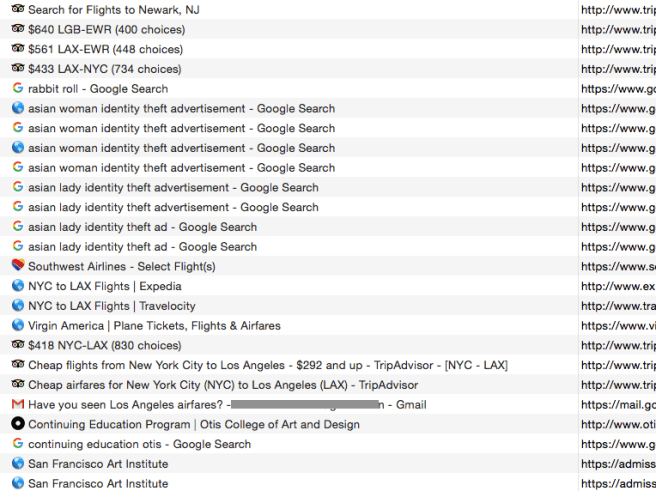Open Southwest Airlines Select Flight(s) history item
The height and width of the screenshot is (491, 656).
tap(121, 266)
